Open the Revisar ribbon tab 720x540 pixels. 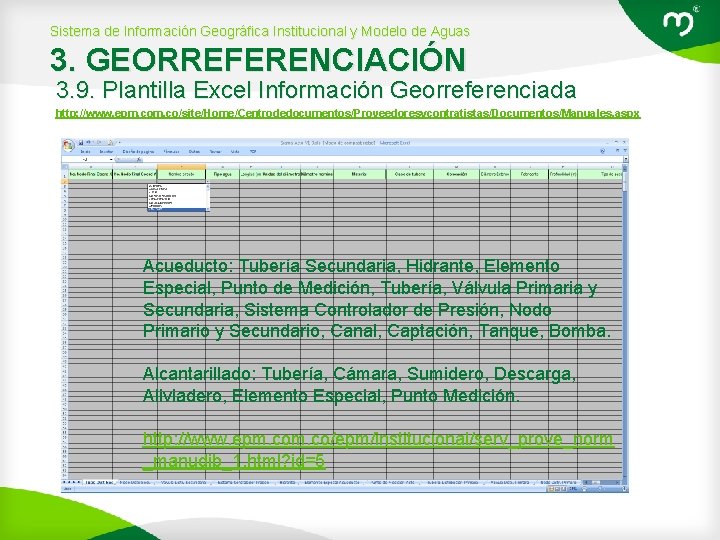click(215, 152)
